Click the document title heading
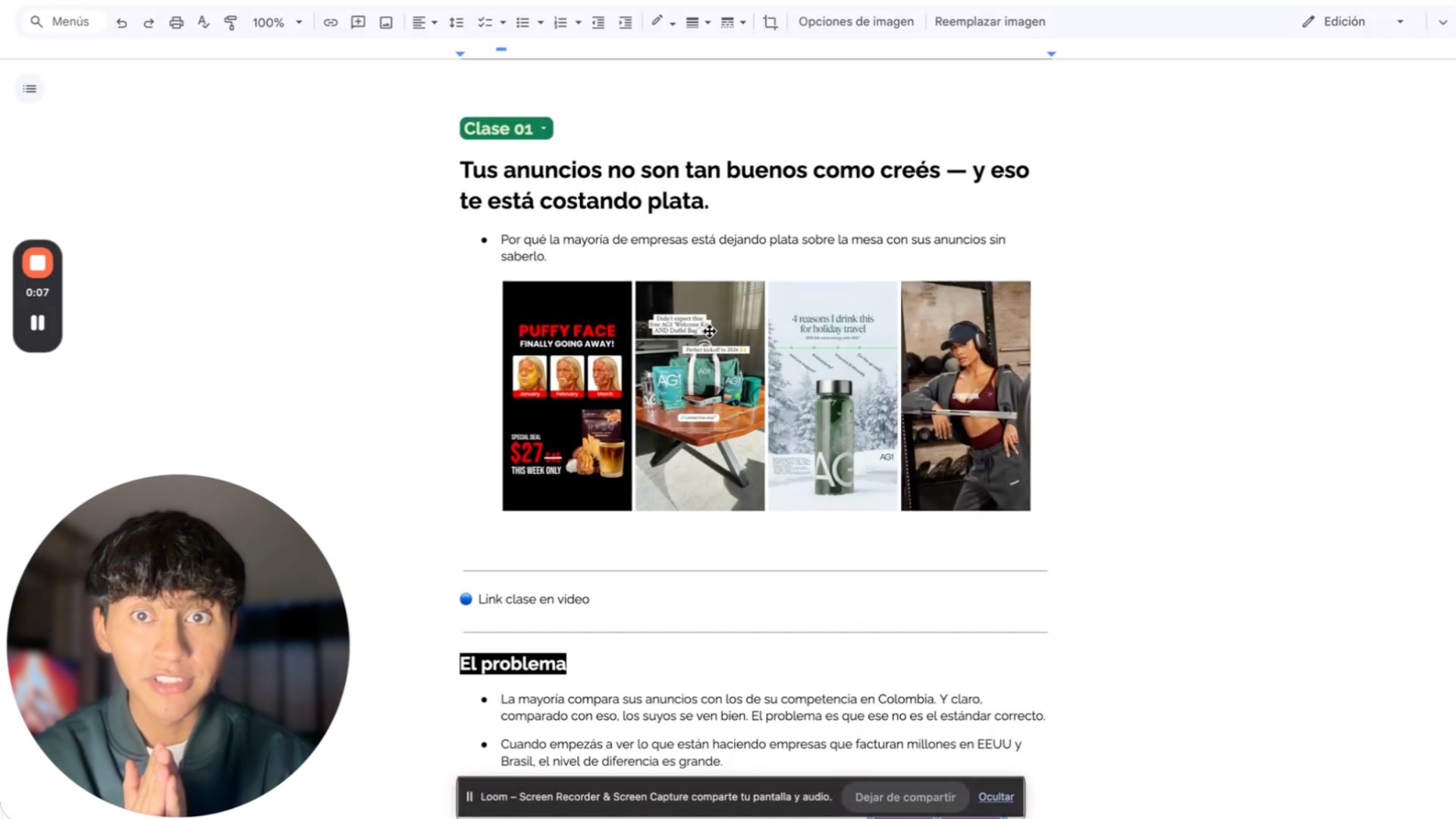Viewport: 1456px width, 819px height. 744,185
